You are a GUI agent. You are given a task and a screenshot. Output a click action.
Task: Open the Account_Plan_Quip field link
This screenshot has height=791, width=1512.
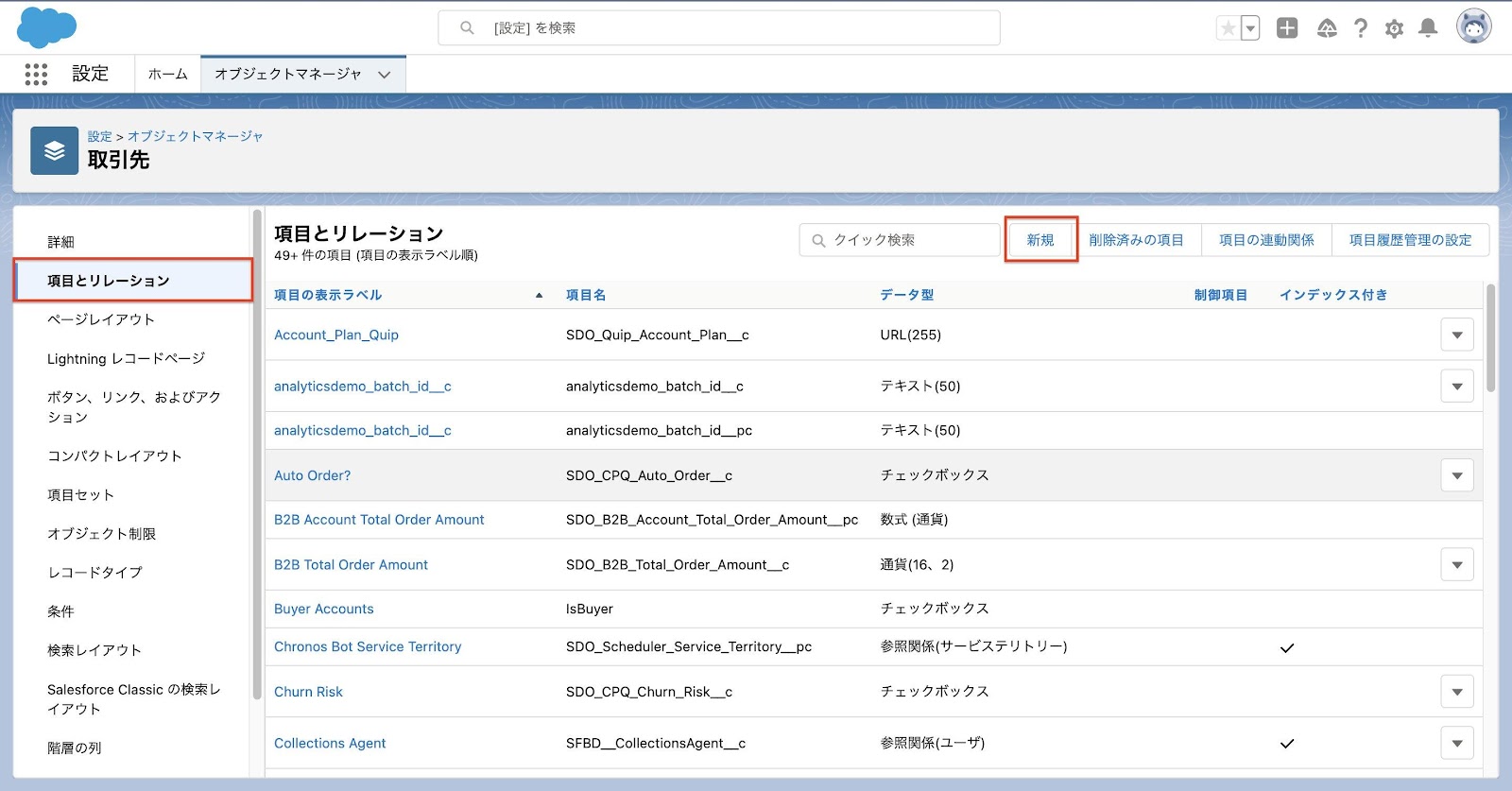[x=336, y=335]
